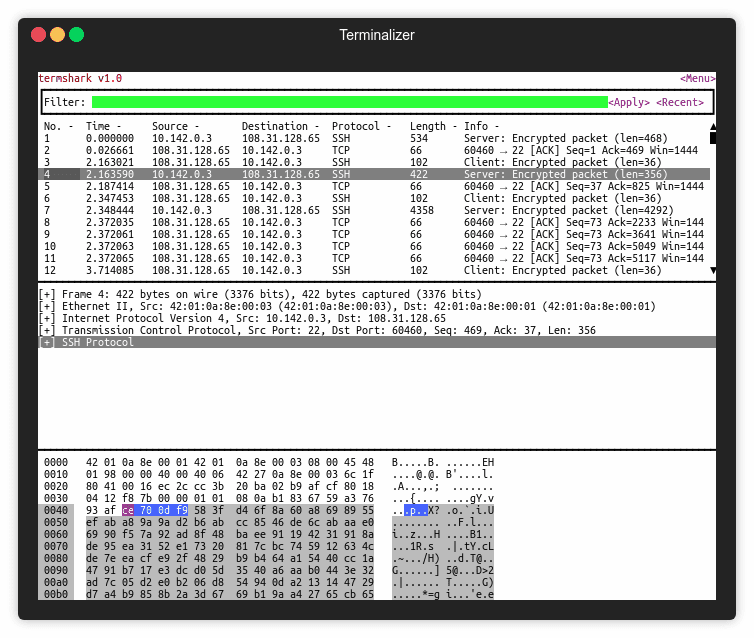
Task: Sort packets by the Destination column
Action: tap(280, 126)
